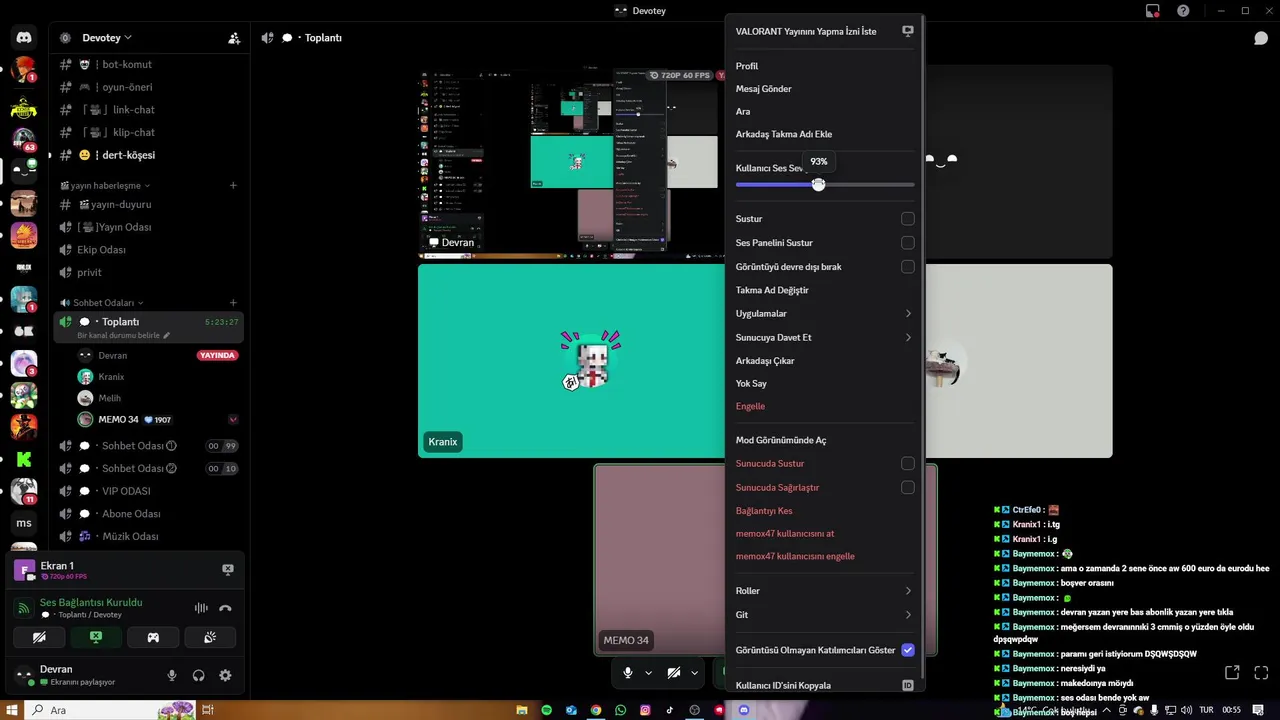Open the 'ms' server in sidebar
1280x720 pixels.
point(24,523)
